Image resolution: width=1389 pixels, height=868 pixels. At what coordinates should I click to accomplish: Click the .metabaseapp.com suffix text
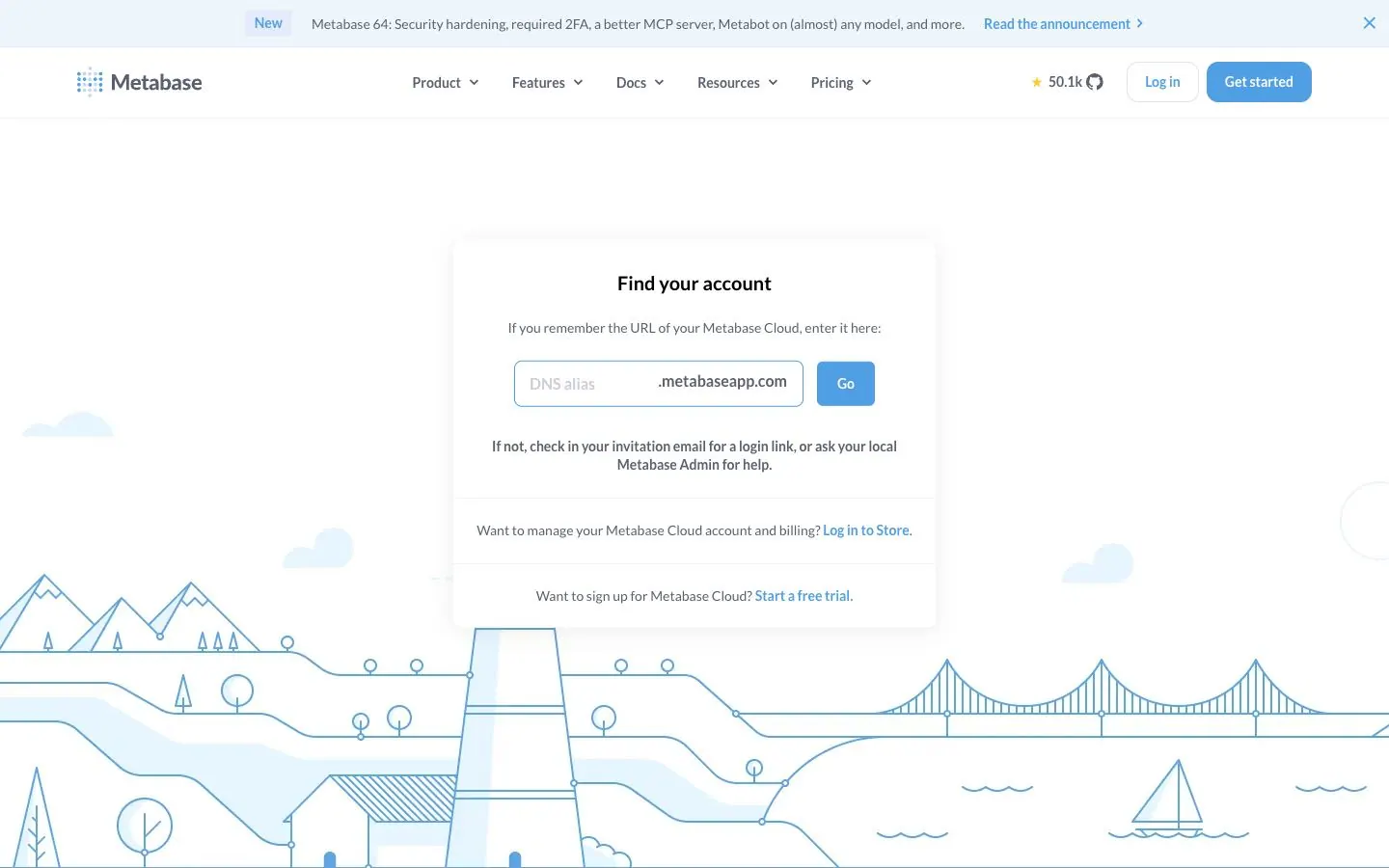pos(722,382)
